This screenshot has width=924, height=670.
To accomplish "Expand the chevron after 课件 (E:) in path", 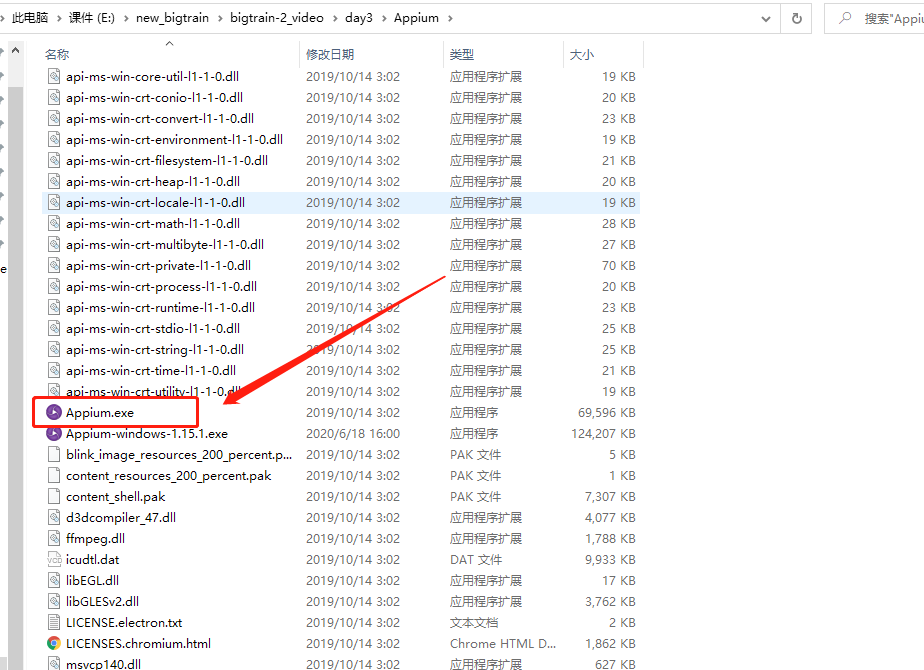I will [x=126, y=18].
